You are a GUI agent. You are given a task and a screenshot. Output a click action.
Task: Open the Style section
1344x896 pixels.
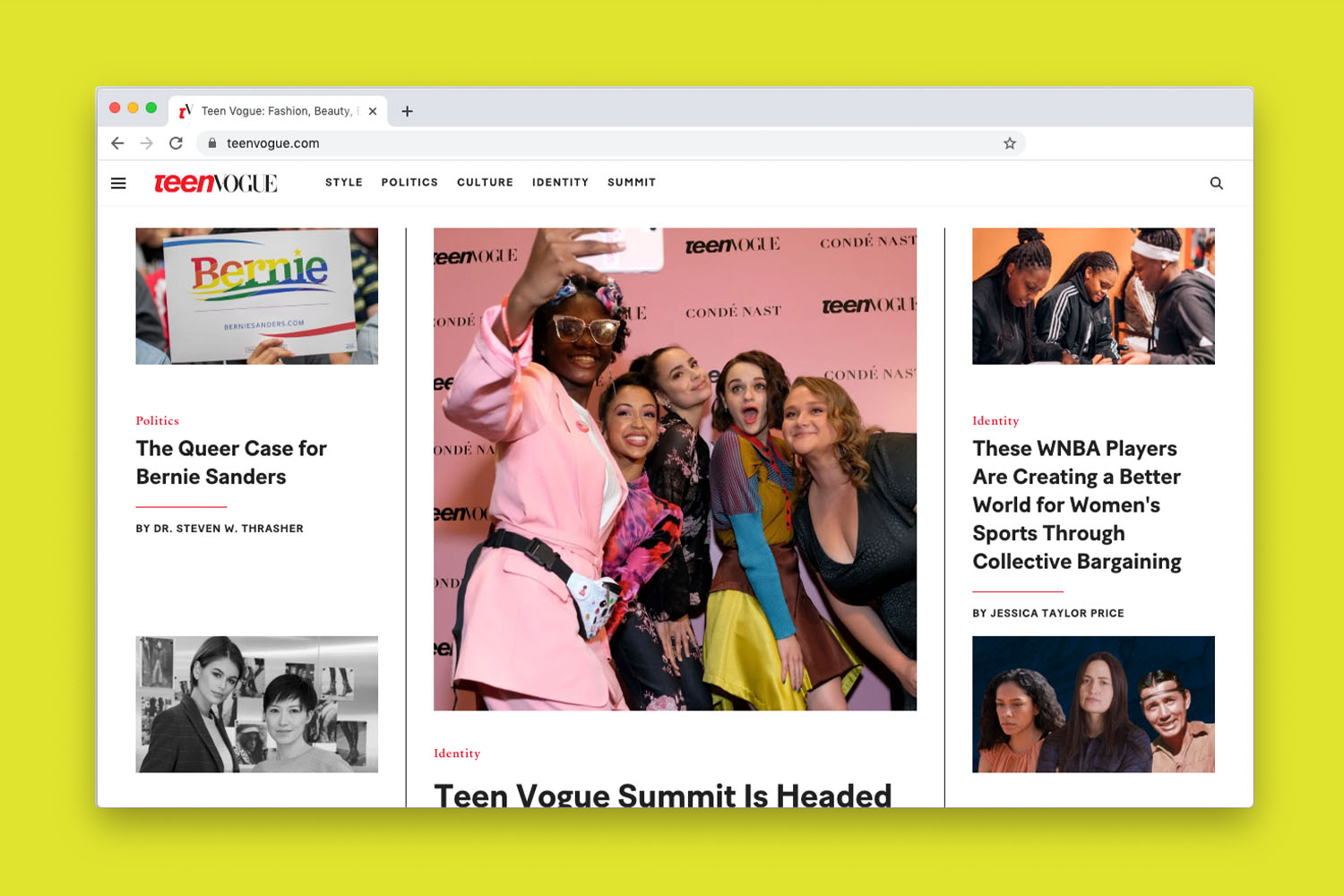(x=344, y=183)
